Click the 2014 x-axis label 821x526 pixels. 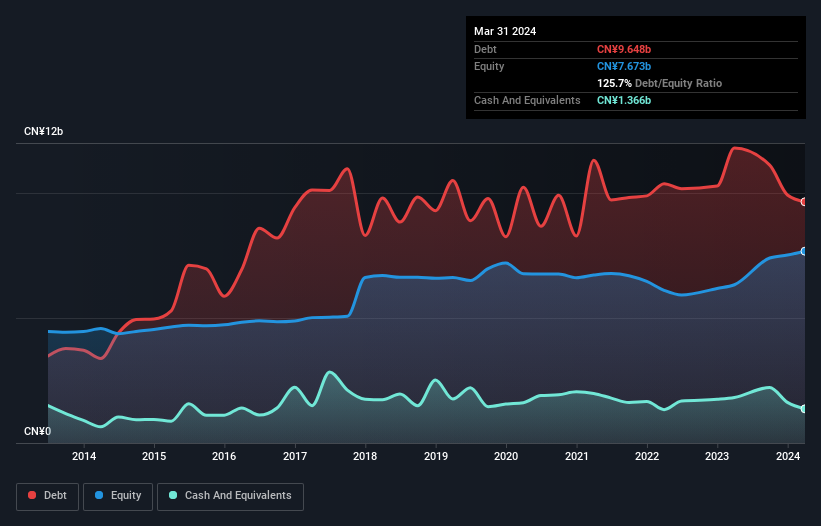click(84, 456)
